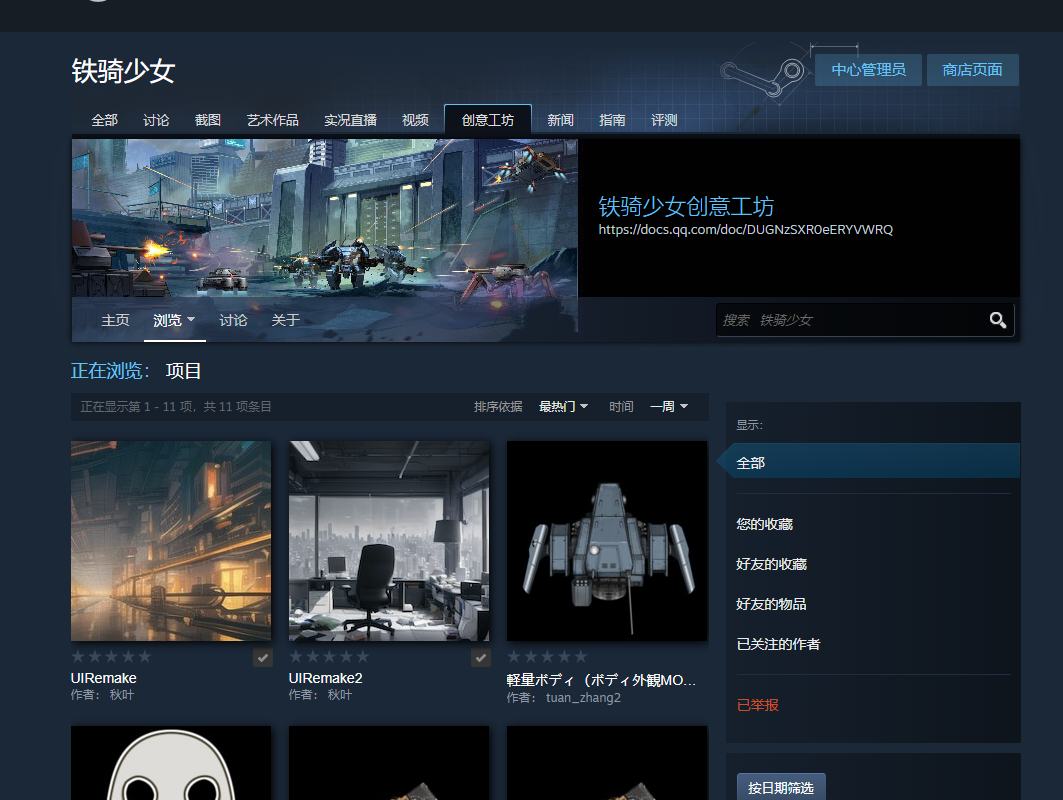This screenshot has height=800, width=1063.
Task: Show 好友的收藏 friends' favorites
Action: 771,564
